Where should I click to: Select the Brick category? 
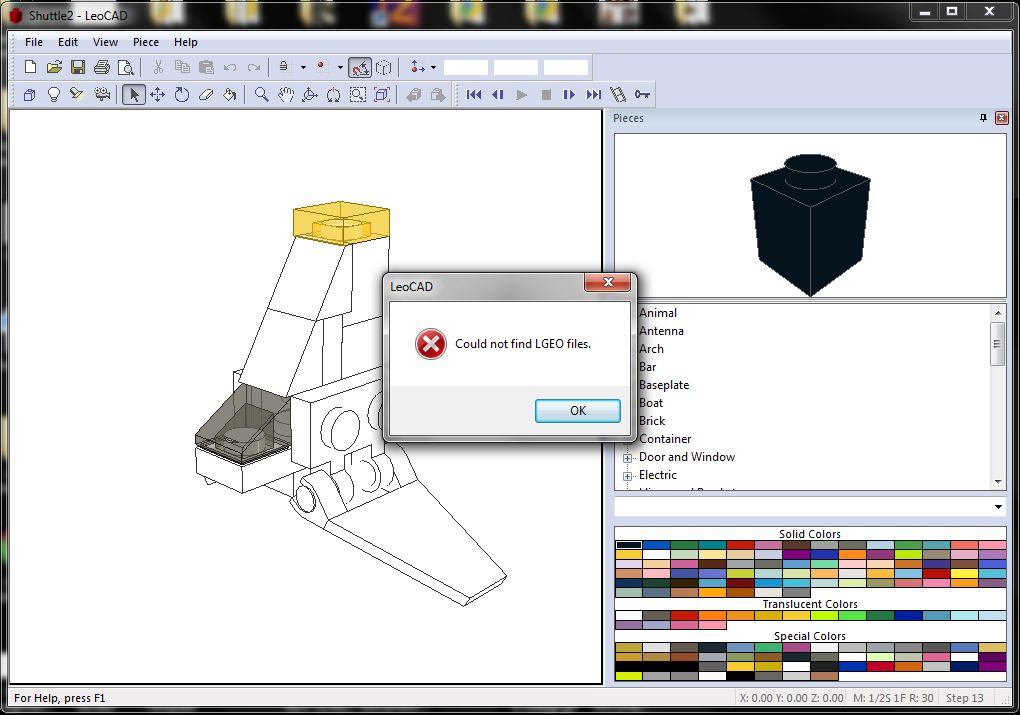pos(652,421)
